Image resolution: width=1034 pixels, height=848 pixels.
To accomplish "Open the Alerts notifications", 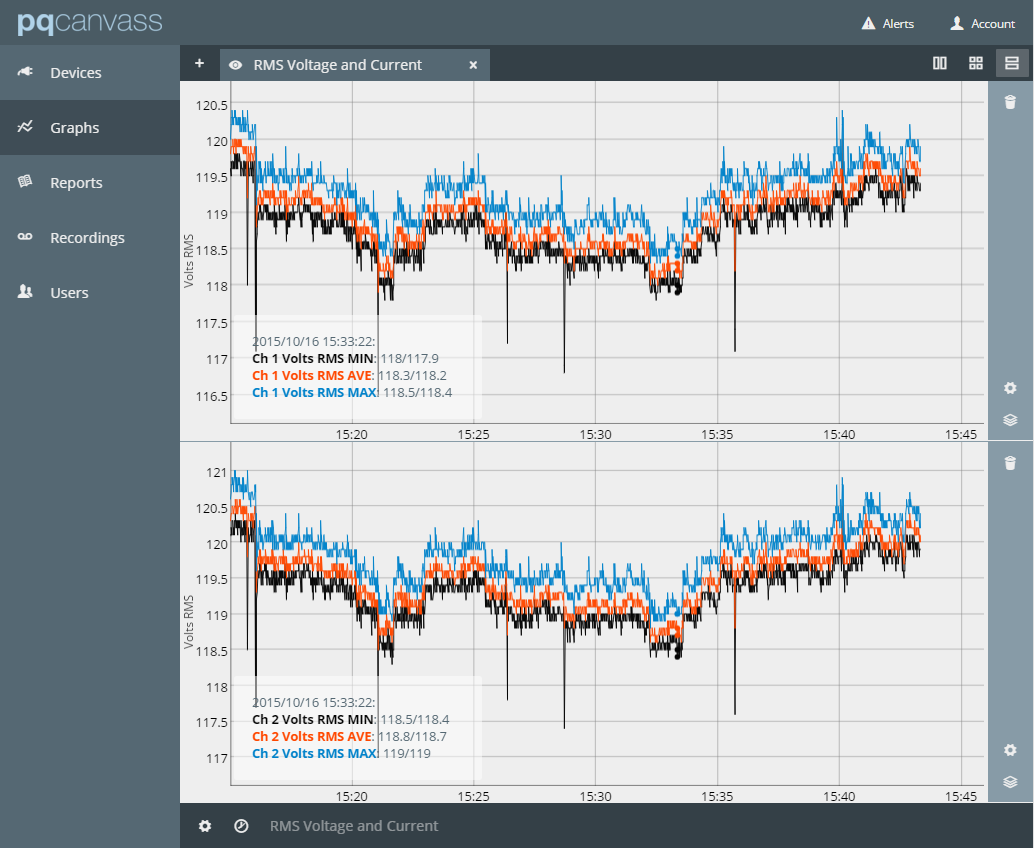I will 887,23.
